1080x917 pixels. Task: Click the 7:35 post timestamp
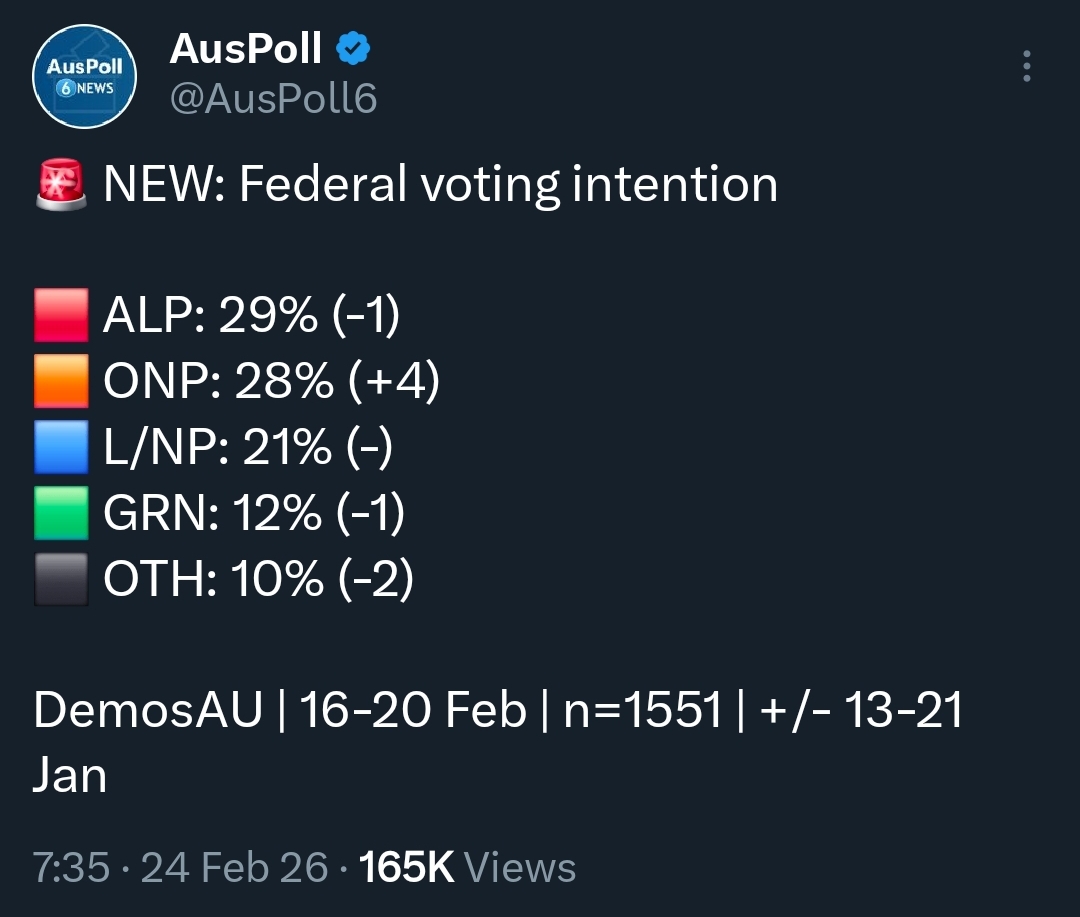pyautogui.click(x=70, y=867)
